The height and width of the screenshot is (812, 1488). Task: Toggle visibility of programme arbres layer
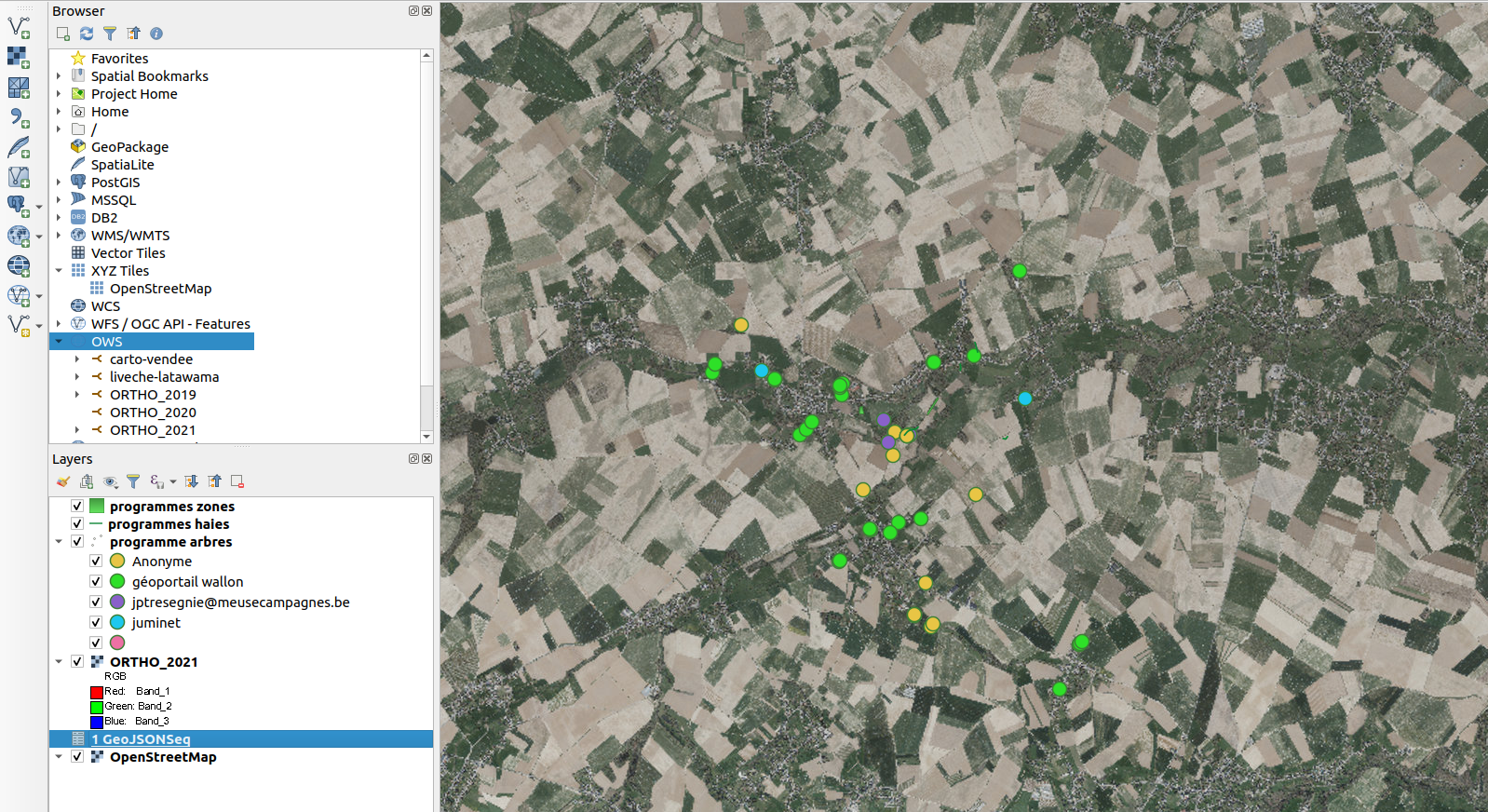tap(77, 542)
